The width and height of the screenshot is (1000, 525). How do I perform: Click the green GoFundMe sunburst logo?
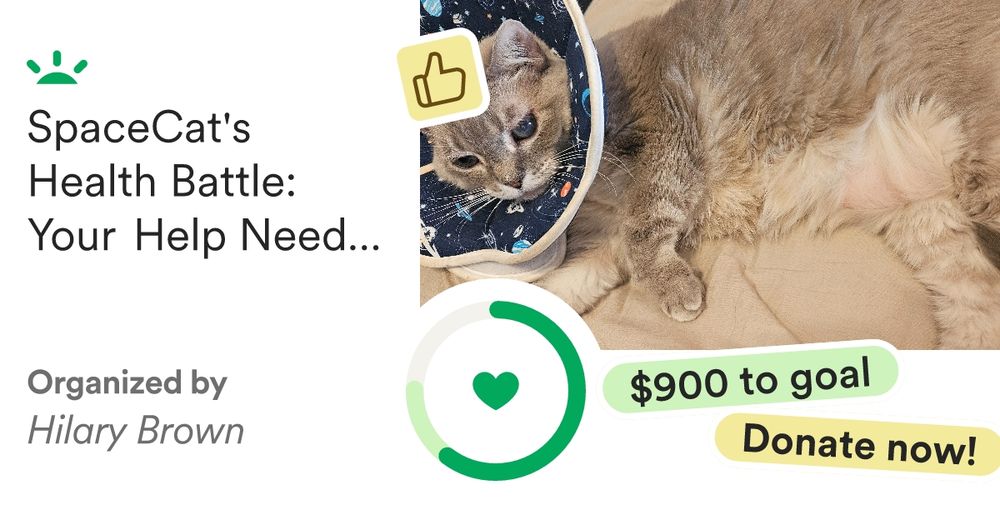click(57, 68)
